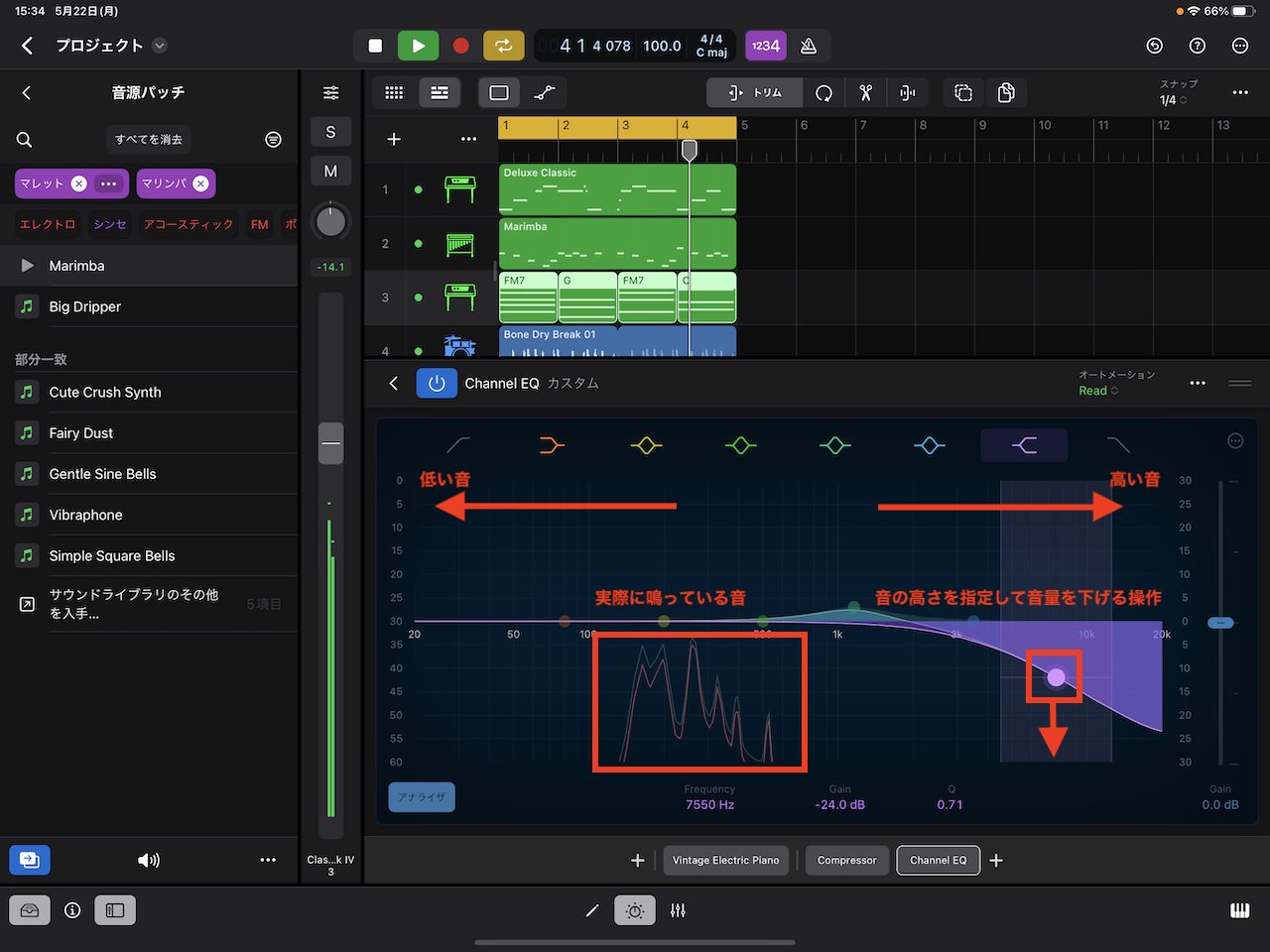Solo the channel with the S button
The height and width of the screenshot is (952, 1270).
(330, 132)
